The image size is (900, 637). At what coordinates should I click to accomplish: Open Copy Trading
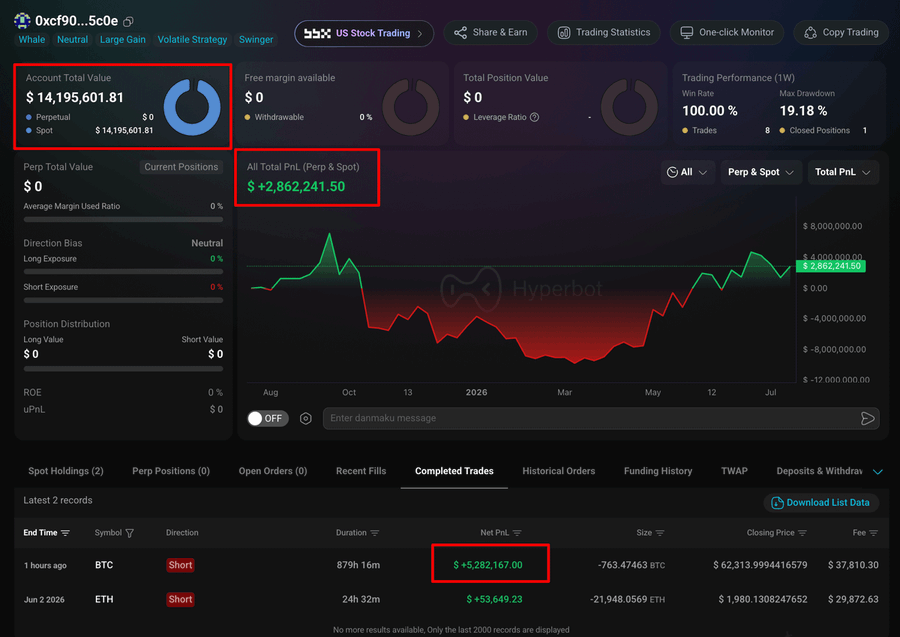coord(841,33)
